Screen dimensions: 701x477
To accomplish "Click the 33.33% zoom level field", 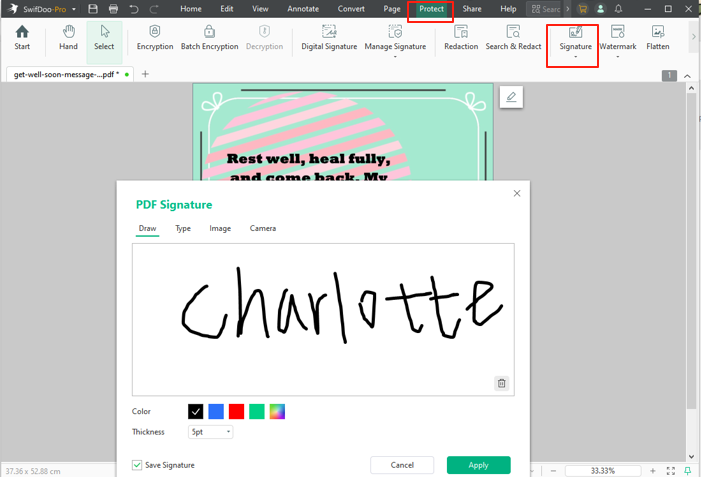I will coord(603,471).
